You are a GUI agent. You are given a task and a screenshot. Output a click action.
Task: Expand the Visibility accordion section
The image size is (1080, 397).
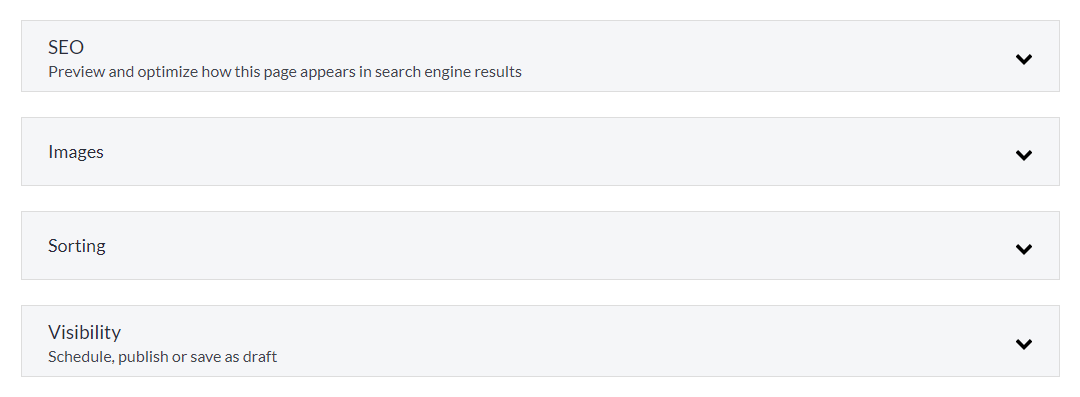pos(540,341)
